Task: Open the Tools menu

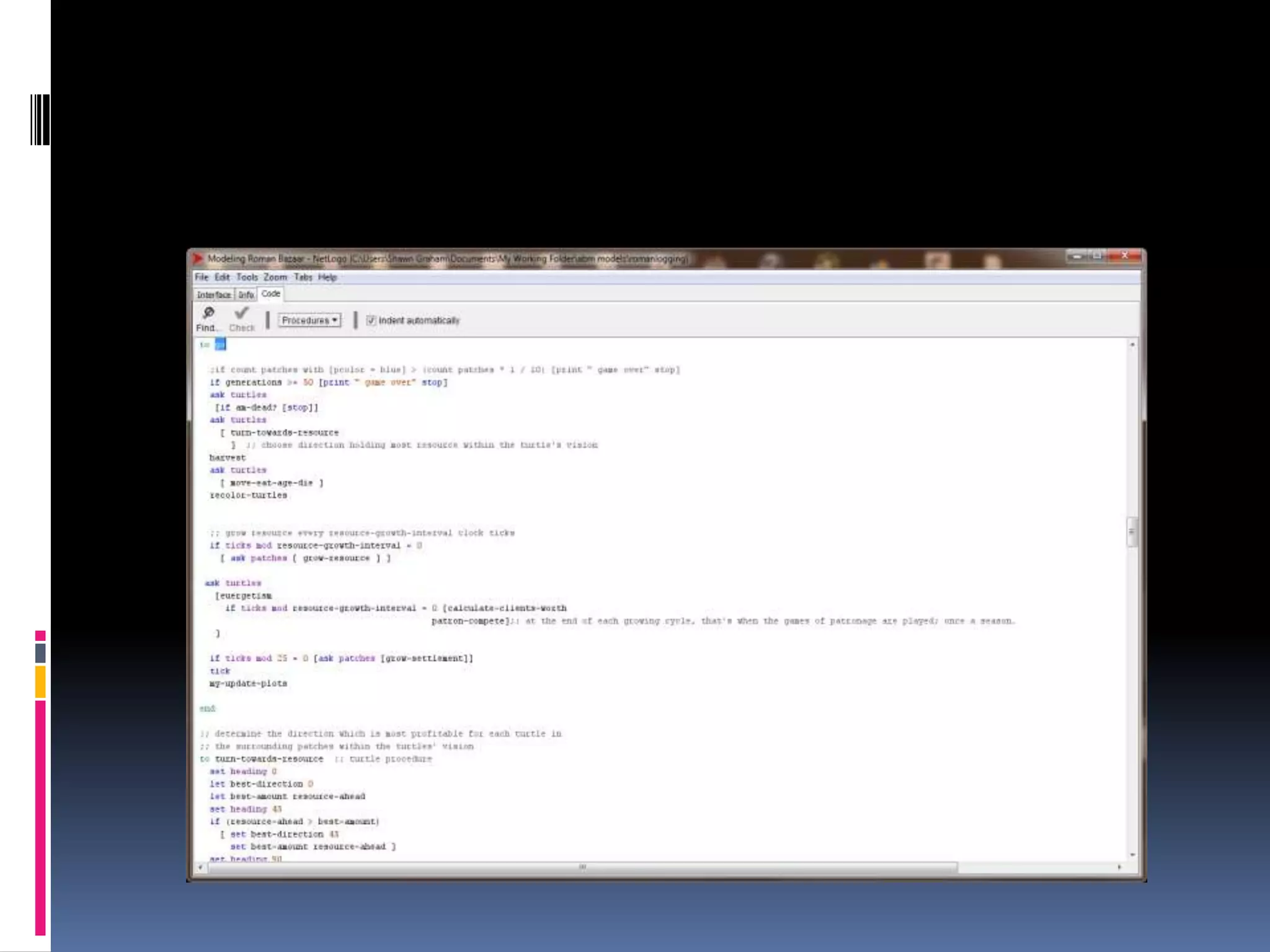Action: coord(246,277)
